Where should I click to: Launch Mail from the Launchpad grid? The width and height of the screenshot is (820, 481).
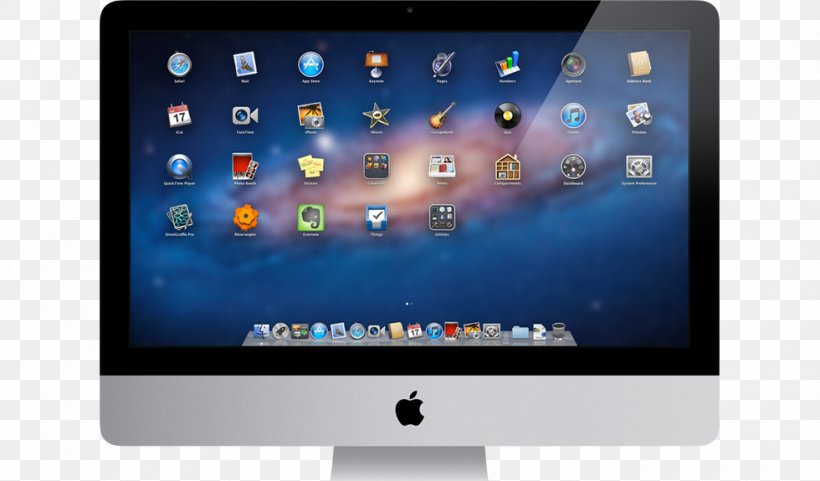245,65
